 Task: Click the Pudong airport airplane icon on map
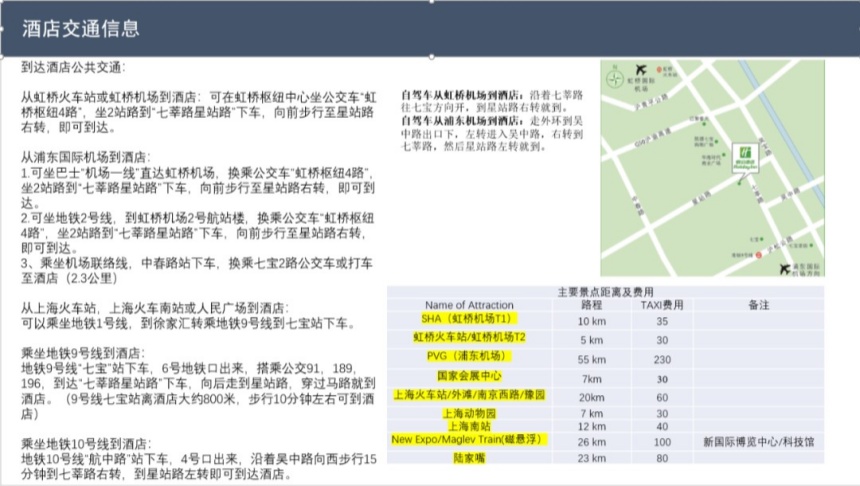785,267
